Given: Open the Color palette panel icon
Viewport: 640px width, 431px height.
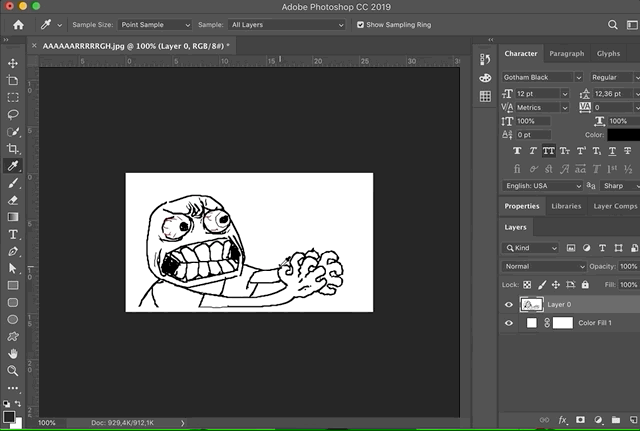Looking at the screenshot, I should click(x=485, y=78).
